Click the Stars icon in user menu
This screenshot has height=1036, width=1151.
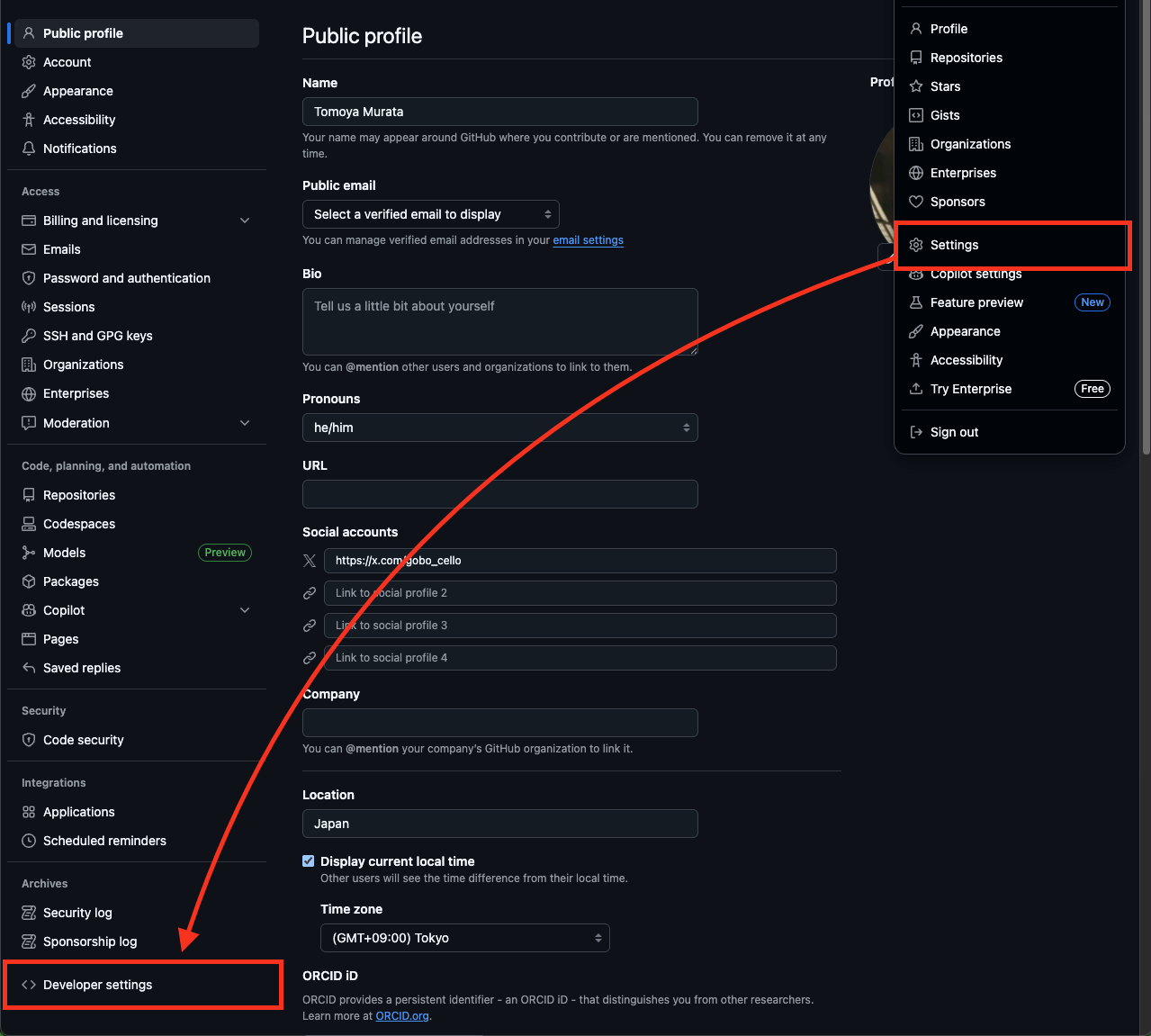[x=916, y=86]
